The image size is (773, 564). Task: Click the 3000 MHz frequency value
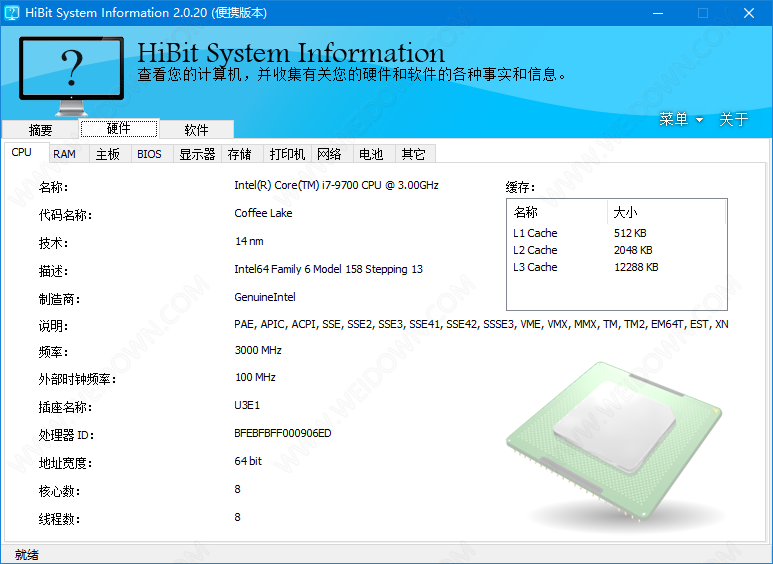click(x=258, y=351)
